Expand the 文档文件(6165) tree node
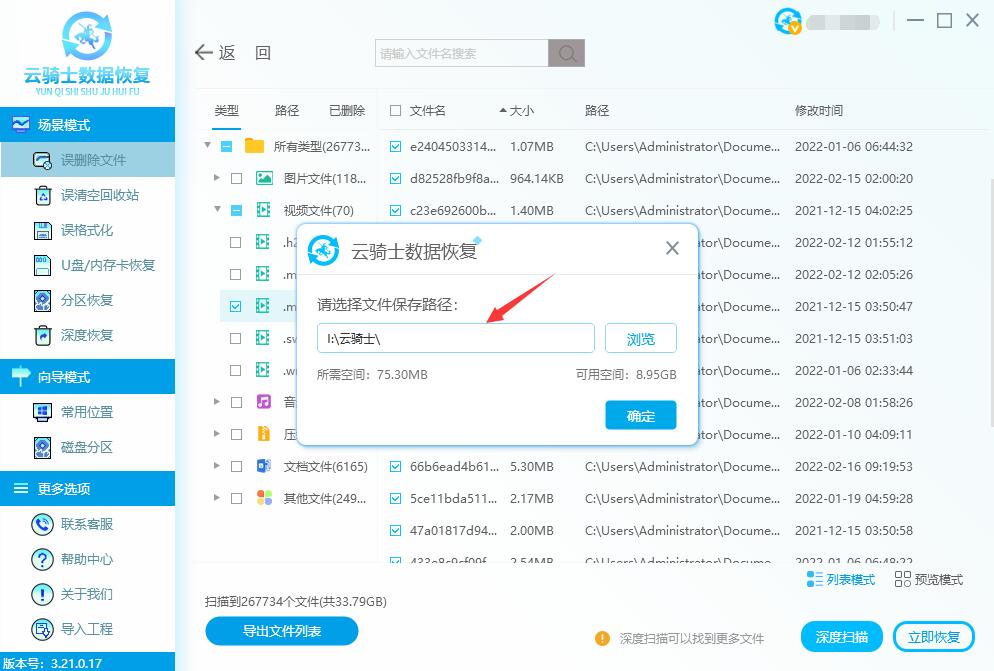 click(217, 466)
